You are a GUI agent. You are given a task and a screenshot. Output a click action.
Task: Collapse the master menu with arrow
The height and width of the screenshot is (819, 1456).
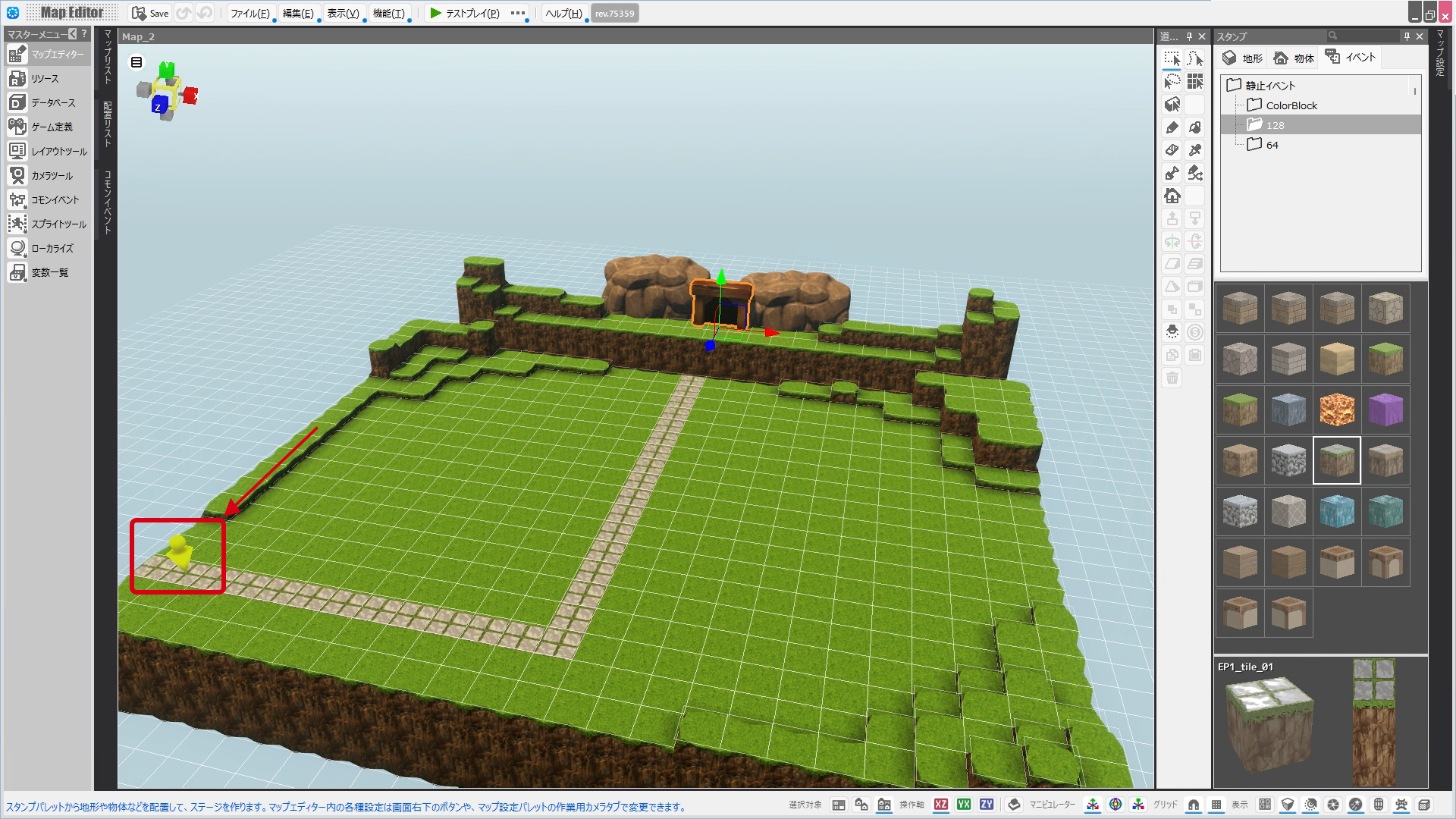72,34
